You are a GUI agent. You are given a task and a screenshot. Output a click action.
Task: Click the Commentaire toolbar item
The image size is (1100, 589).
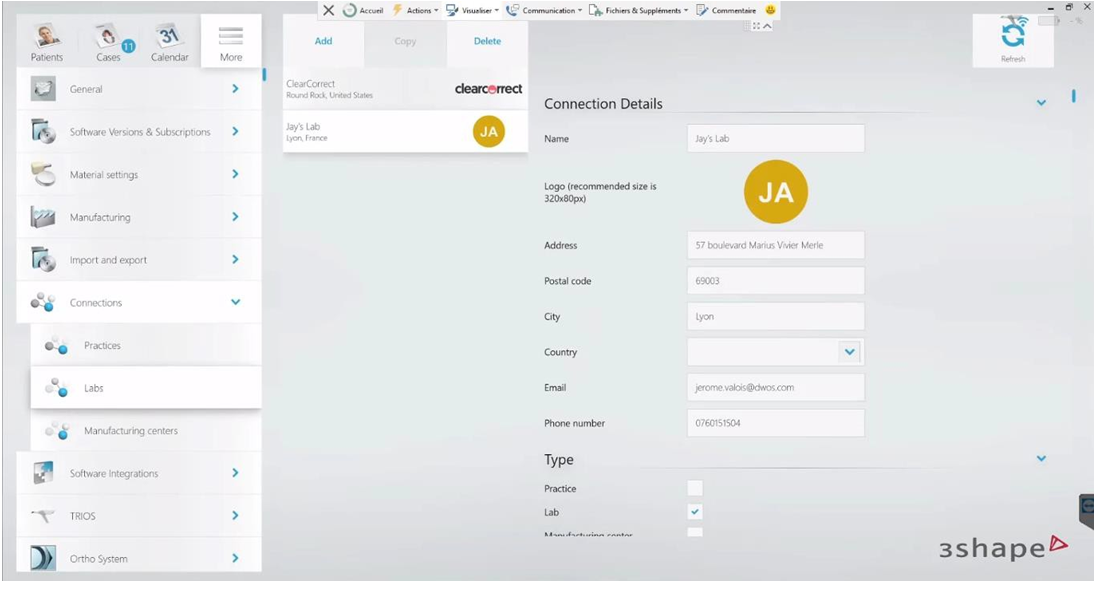726,11
